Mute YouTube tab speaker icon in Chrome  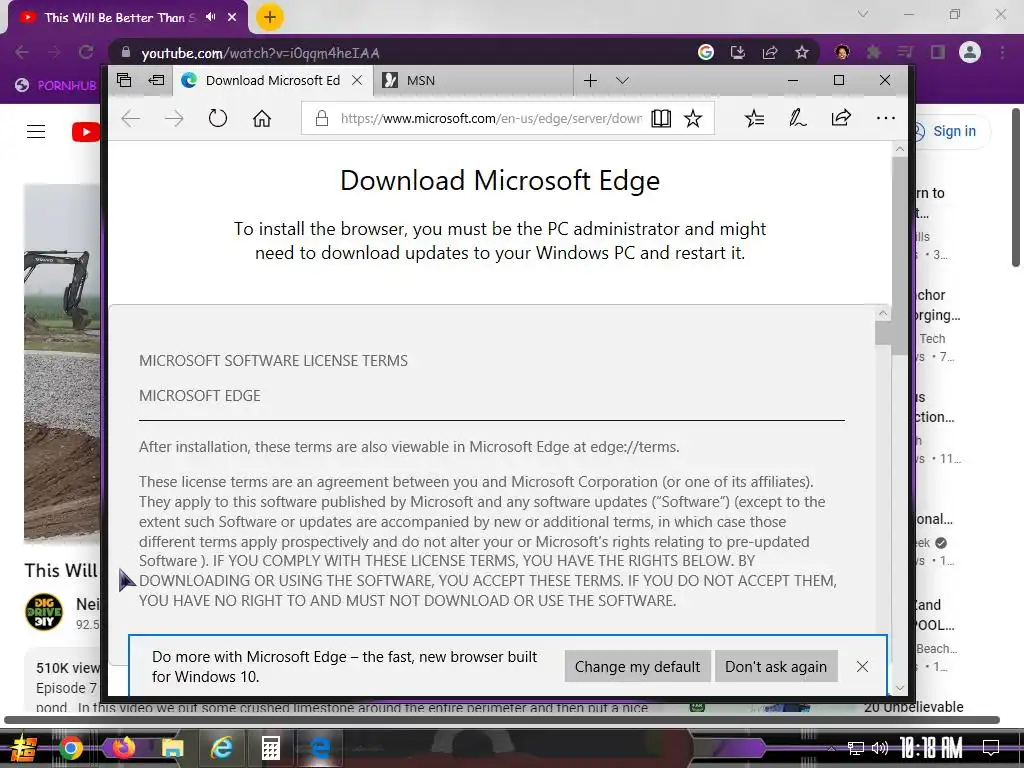click(210, 17)
